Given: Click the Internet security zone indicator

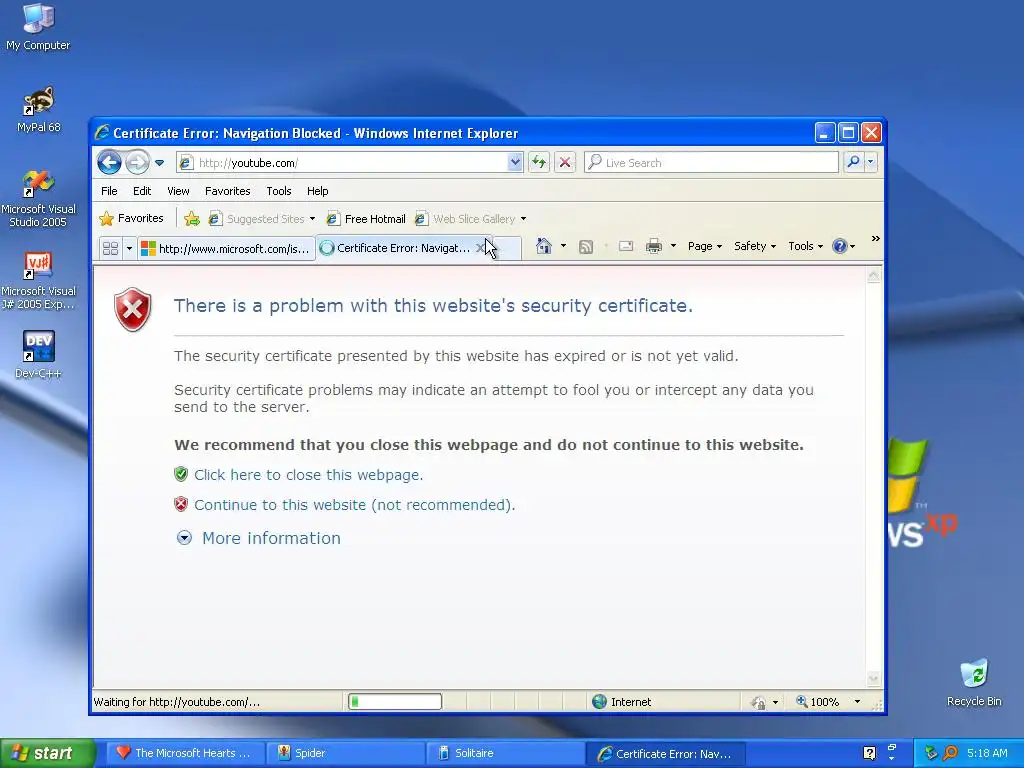Looking at the screenshot, I should (x=622, y=702).
